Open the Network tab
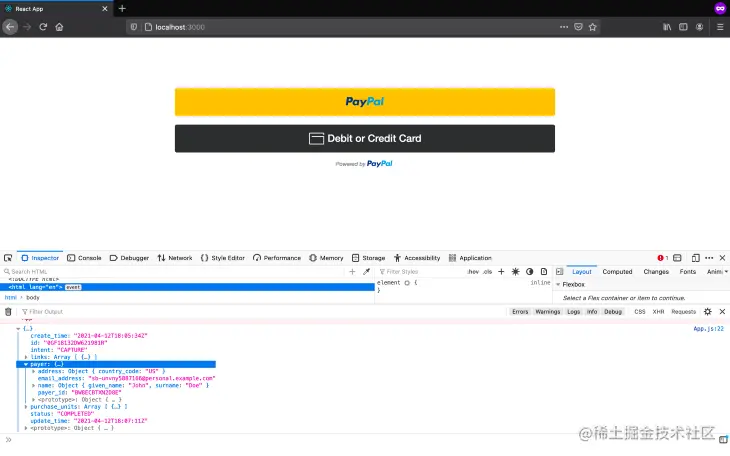Viewport: 730px width, 456px height. pos(175,258)
